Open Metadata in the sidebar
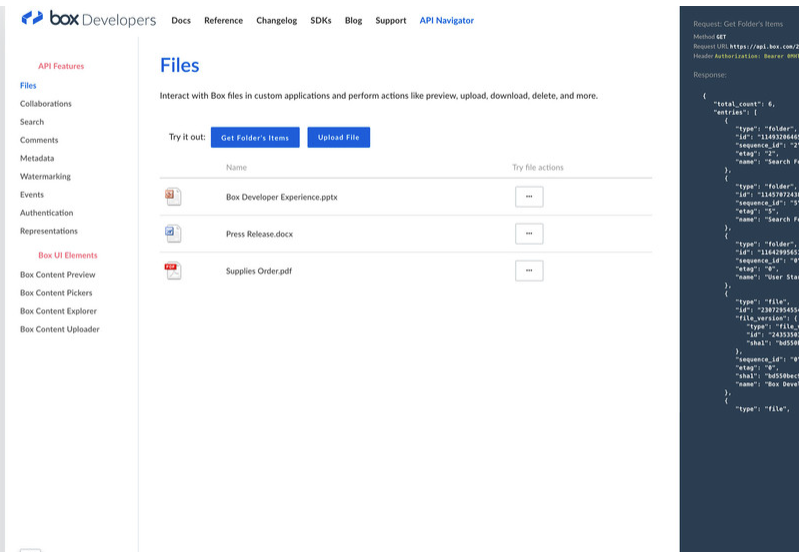This screenshot has height=559, width=803. click(x=37, y=158)
